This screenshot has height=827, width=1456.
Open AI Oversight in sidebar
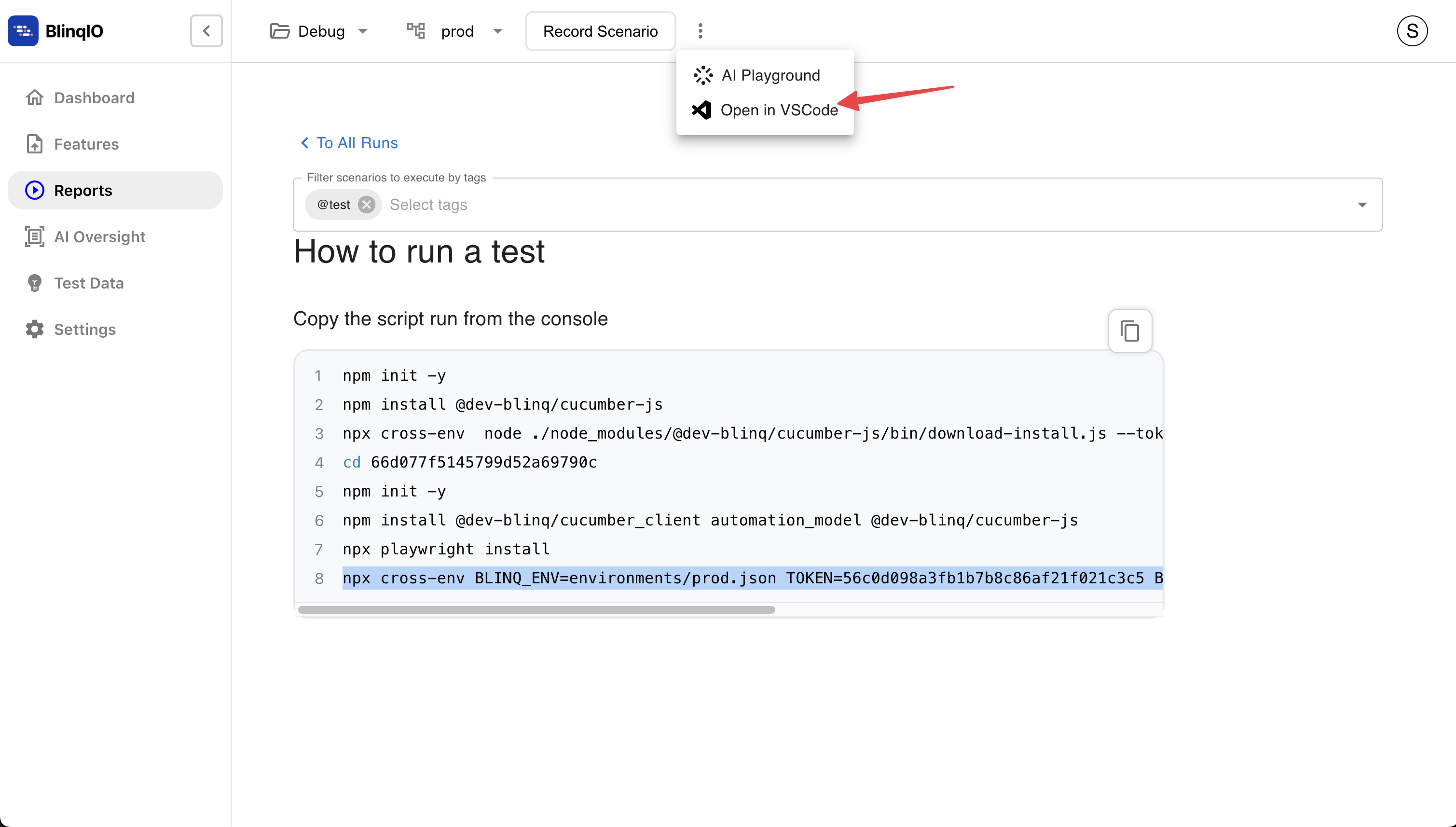coord(115,236)
